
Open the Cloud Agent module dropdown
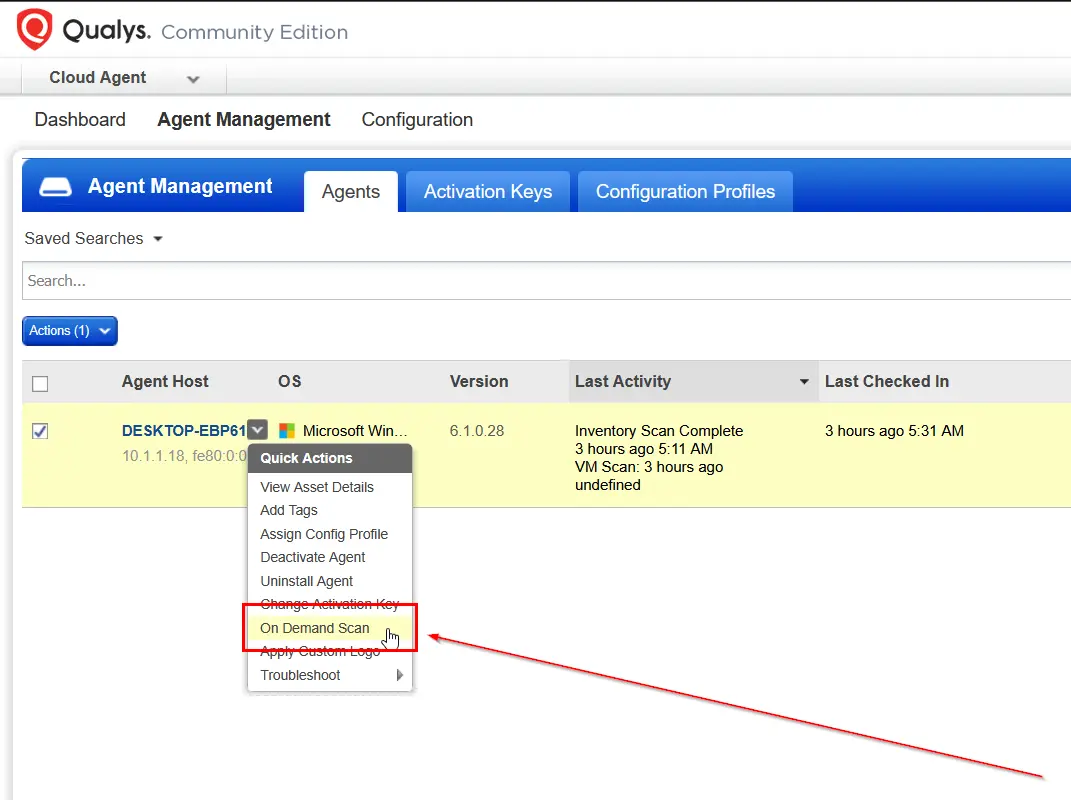tap(193, 79)
